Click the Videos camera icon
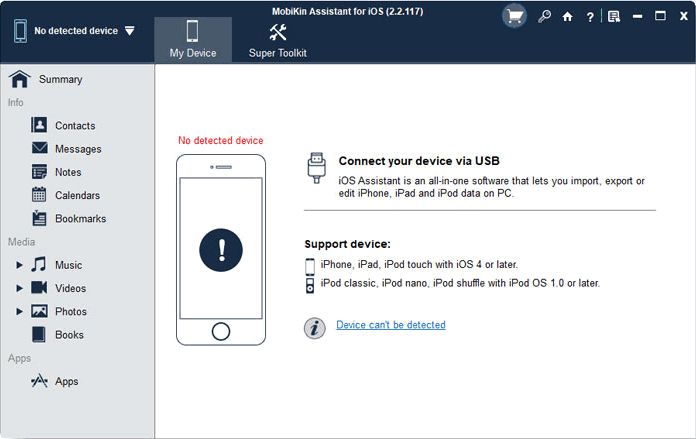This screenshot has height=439, width=696. (x=39, y=288)
